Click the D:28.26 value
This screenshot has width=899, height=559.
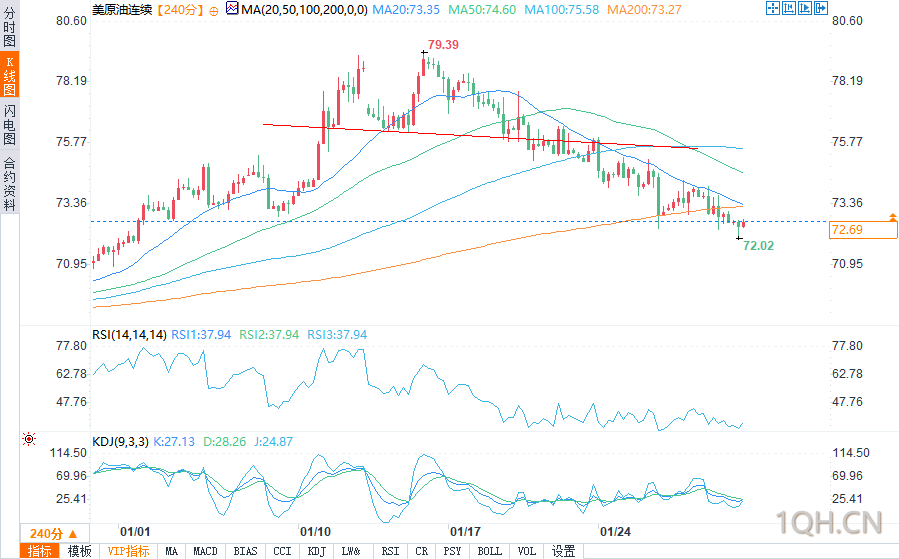(225, 442)
